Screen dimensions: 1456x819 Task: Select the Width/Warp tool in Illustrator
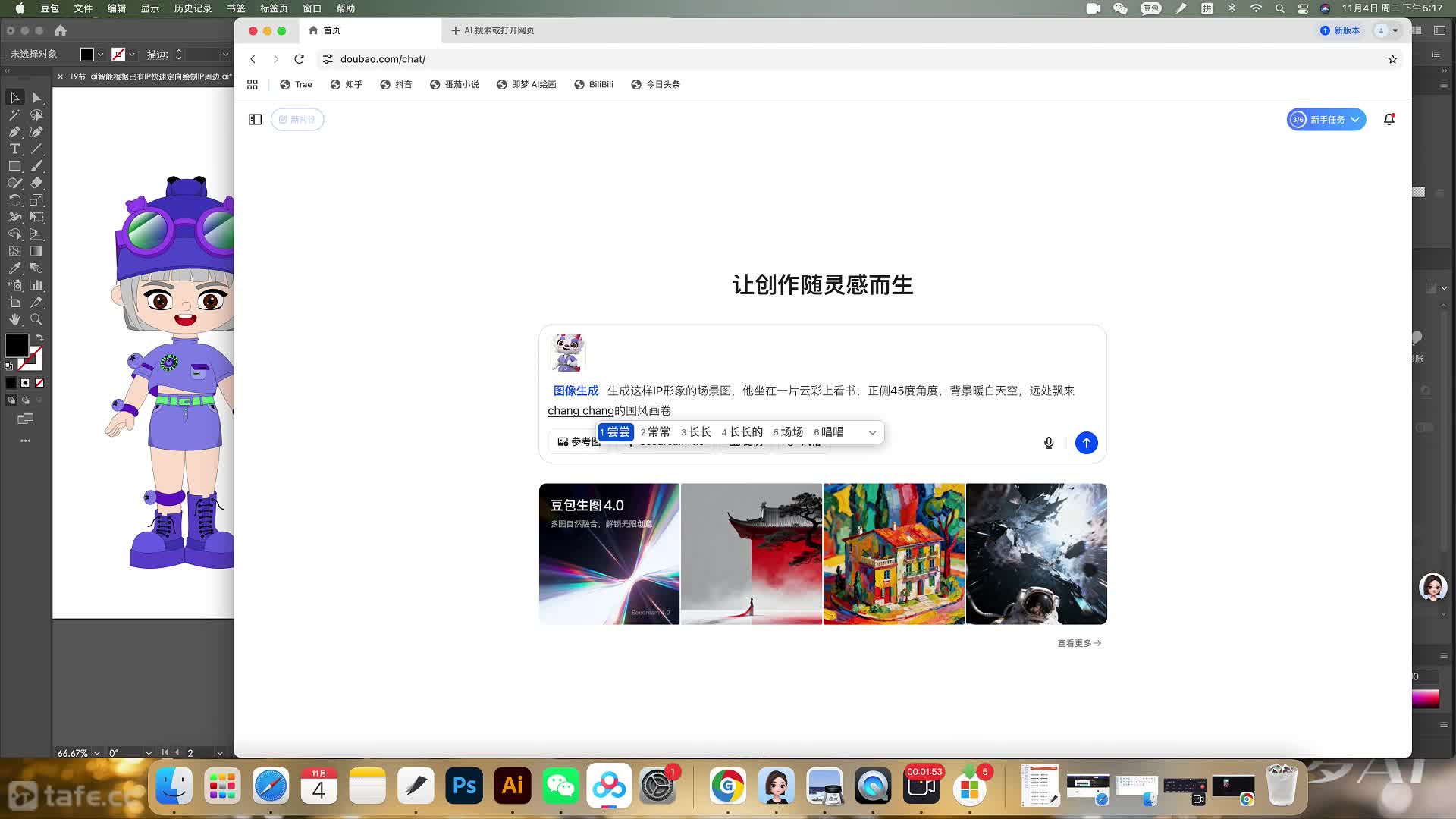pos(14,217)
